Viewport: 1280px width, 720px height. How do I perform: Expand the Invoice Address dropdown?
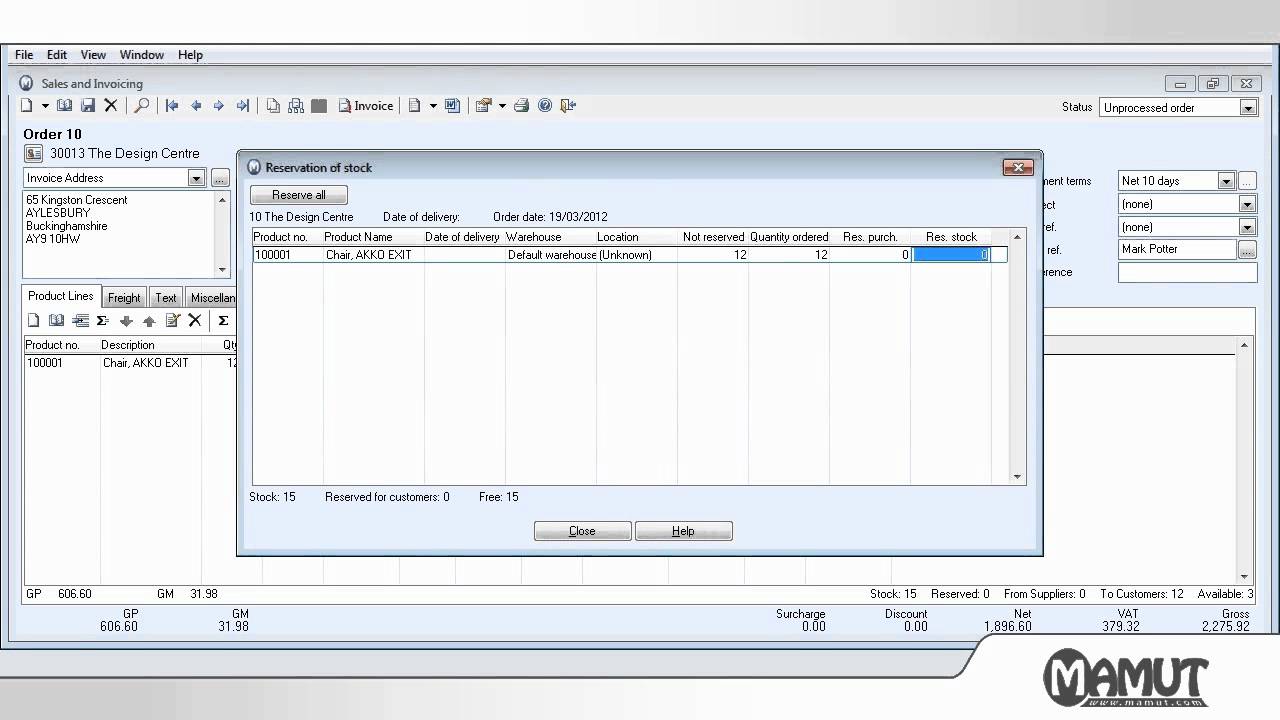pos(196,178)
